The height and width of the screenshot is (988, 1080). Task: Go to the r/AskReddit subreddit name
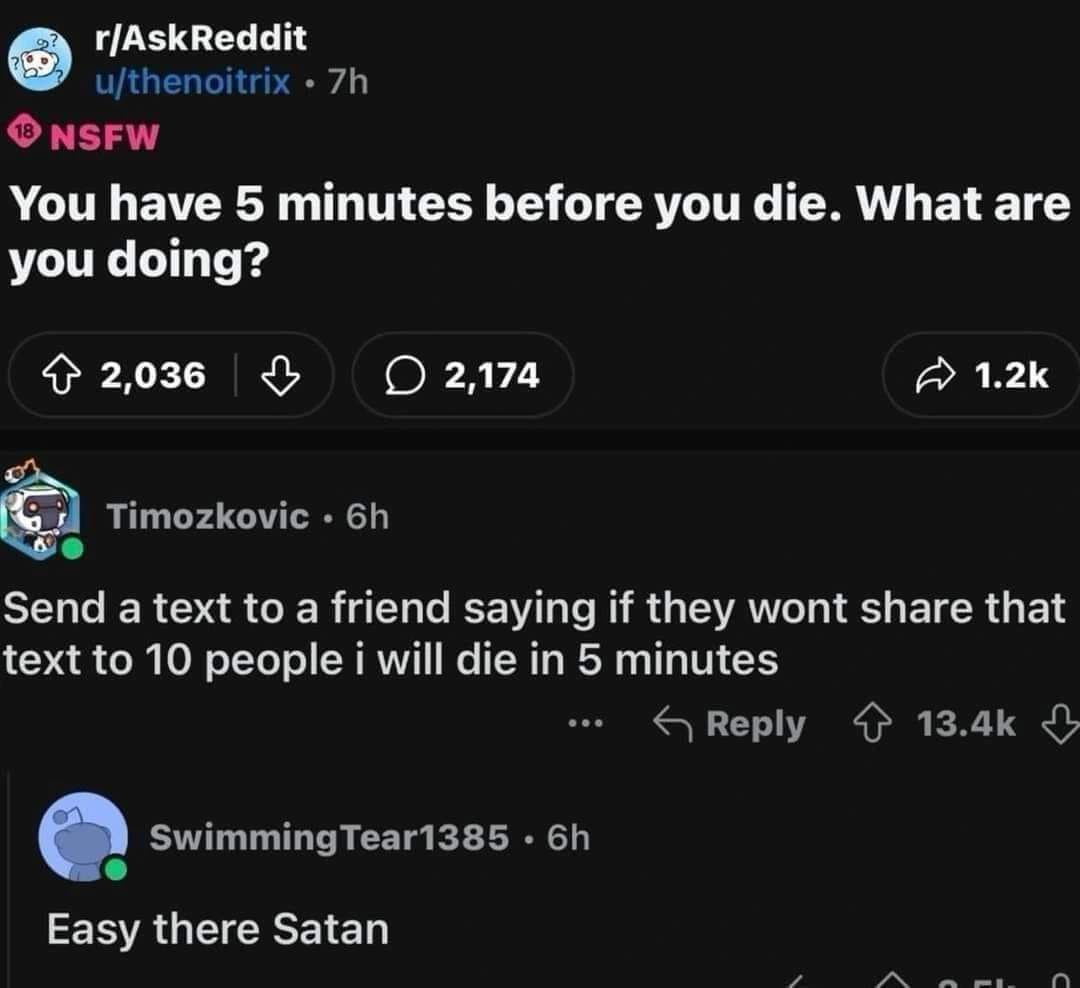(200, 39)
